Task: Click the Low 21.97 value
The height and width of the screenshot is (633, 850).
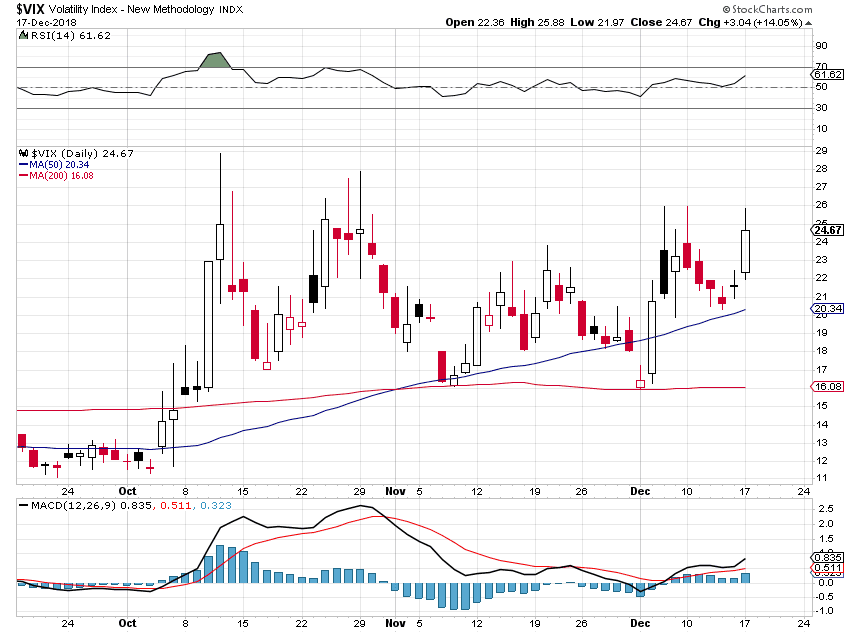Action: pyautogui.click(x=597, y=22)
